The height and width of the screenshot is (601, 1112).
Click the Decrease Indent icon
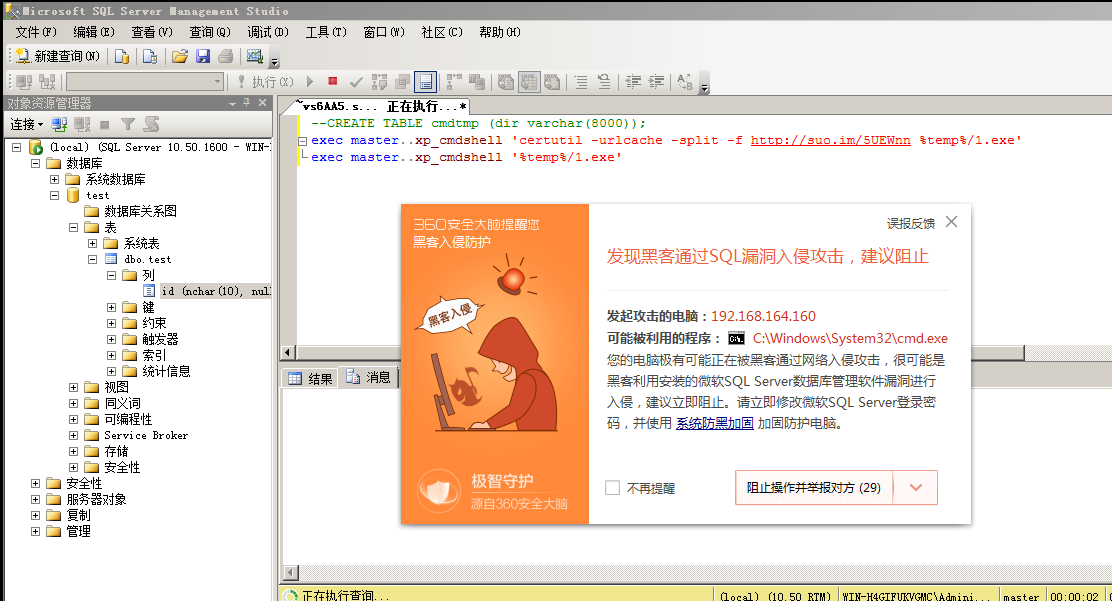coord(633,82)
